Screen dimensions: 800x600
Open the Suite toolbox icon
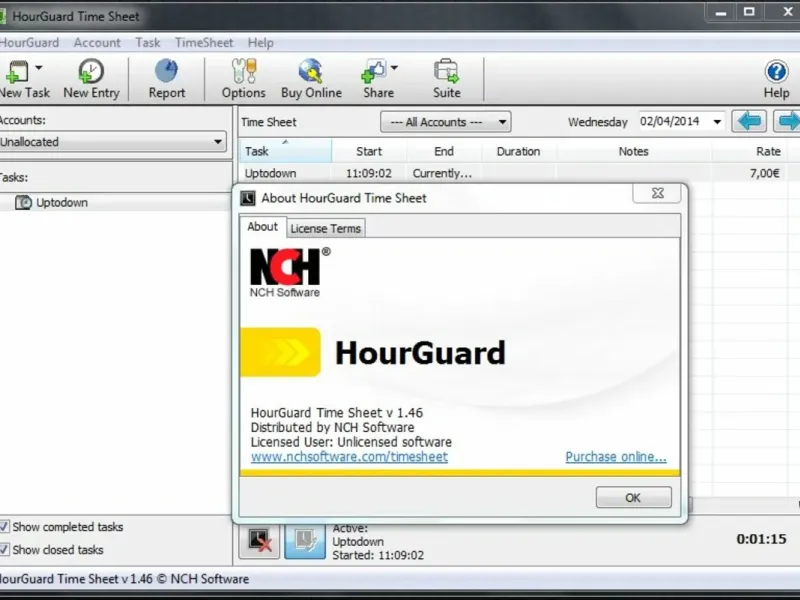point(446,71)
